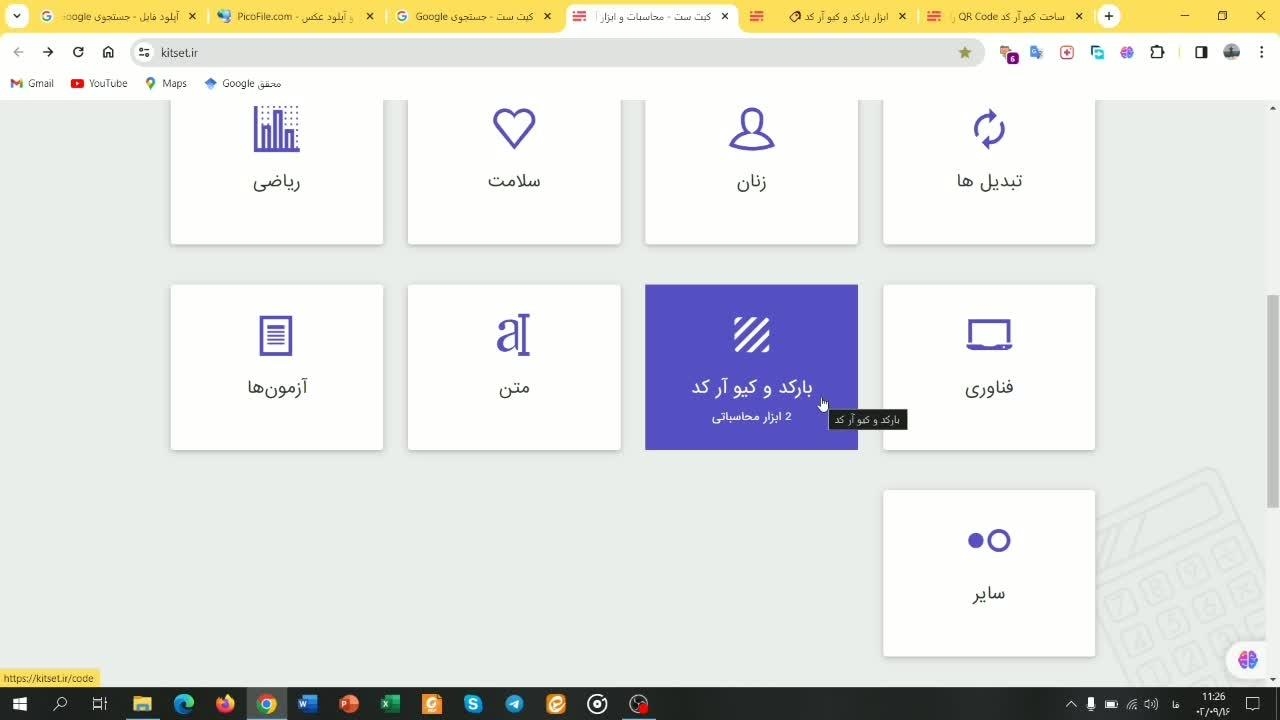Open the تبدیل ها conversion arrows icon
The width and height of the screenshot is (1280, 720).
tap(988, 130)
